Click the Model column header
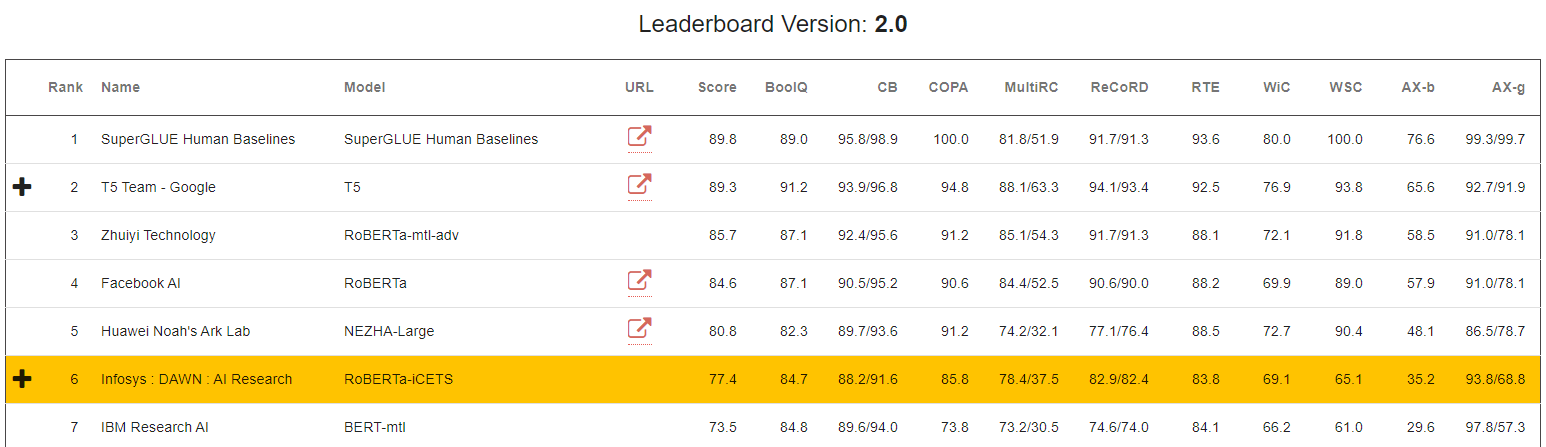 (x=364, y=87)
